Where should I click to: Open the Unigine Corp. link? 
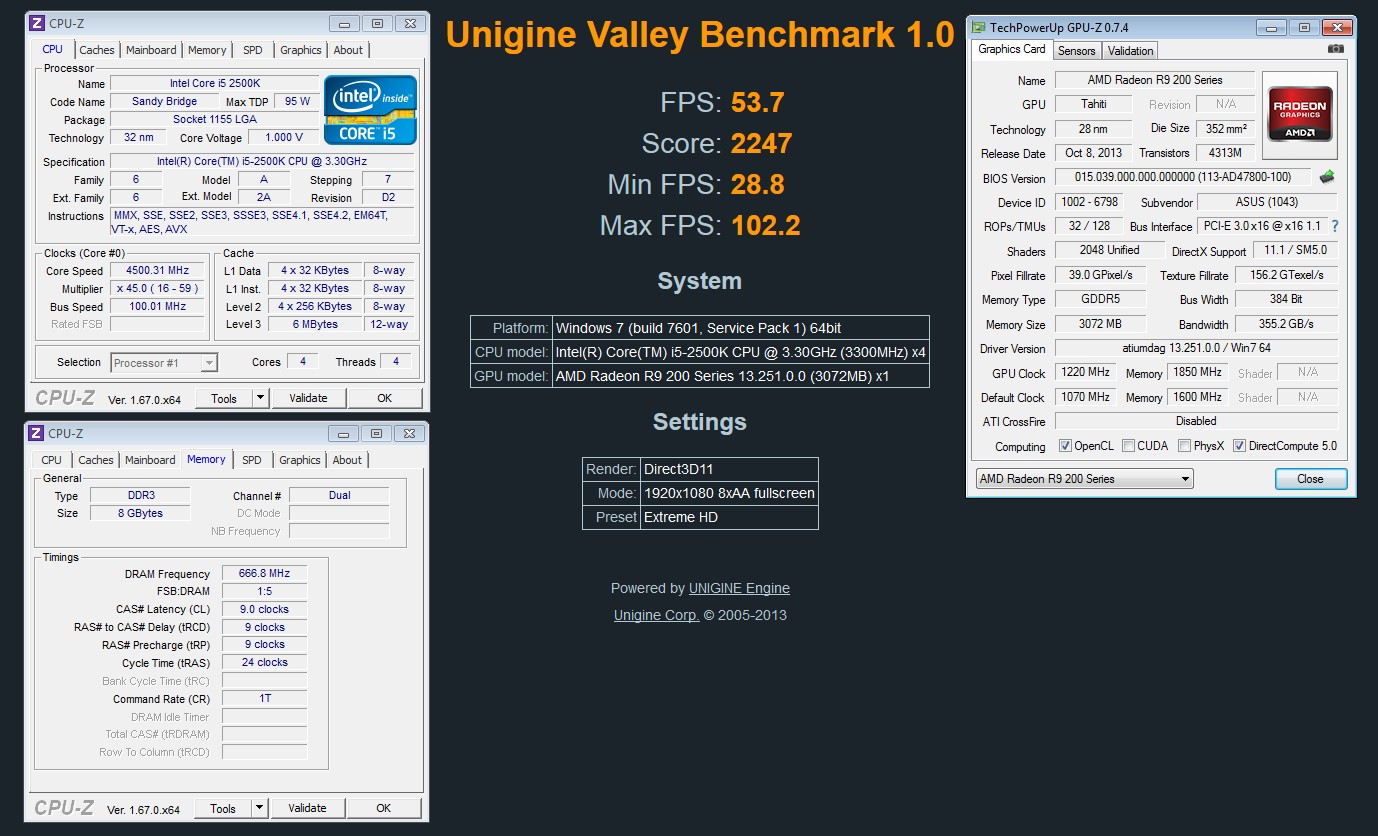point(656,615)
